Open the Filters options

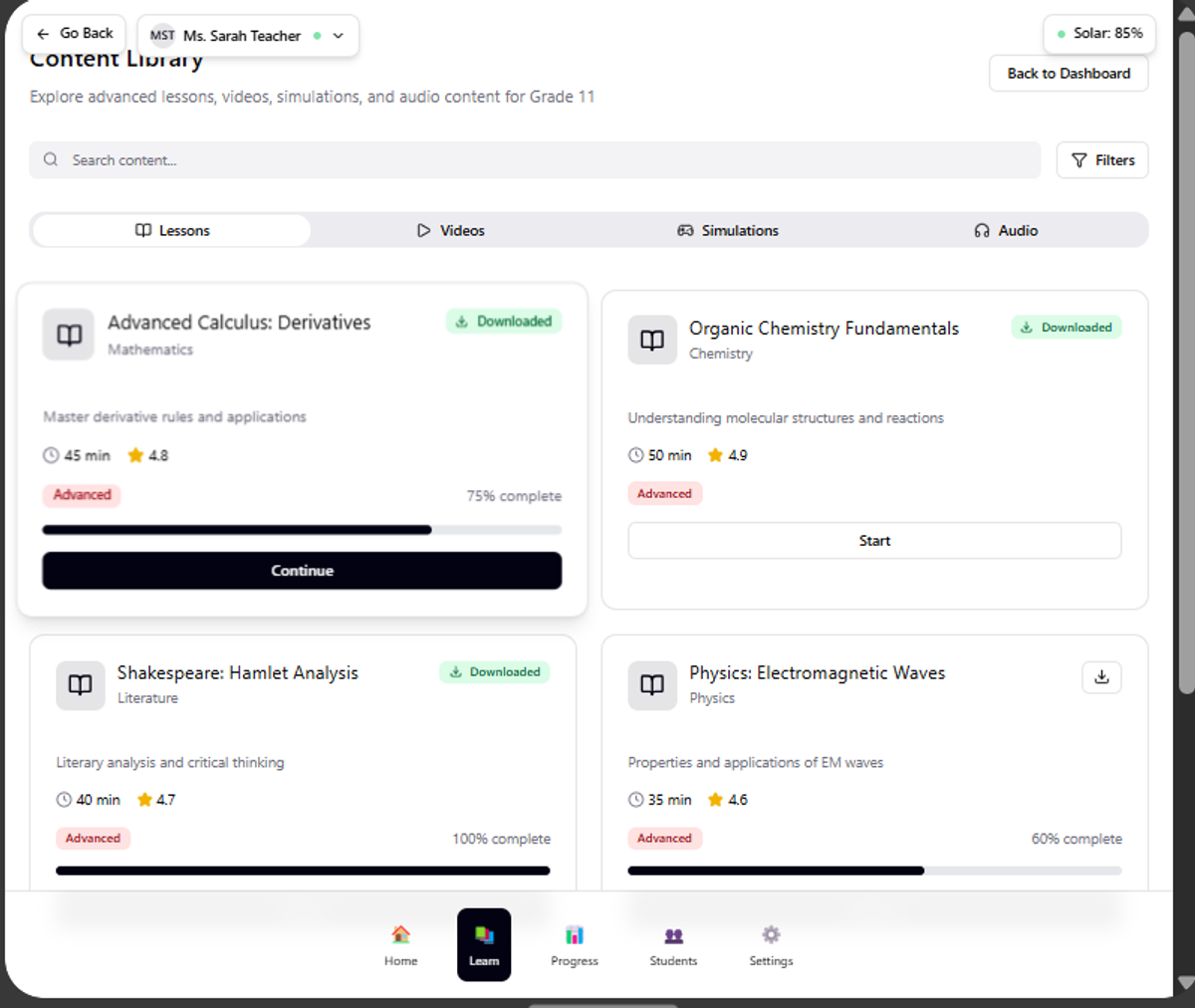[1101, 160]
